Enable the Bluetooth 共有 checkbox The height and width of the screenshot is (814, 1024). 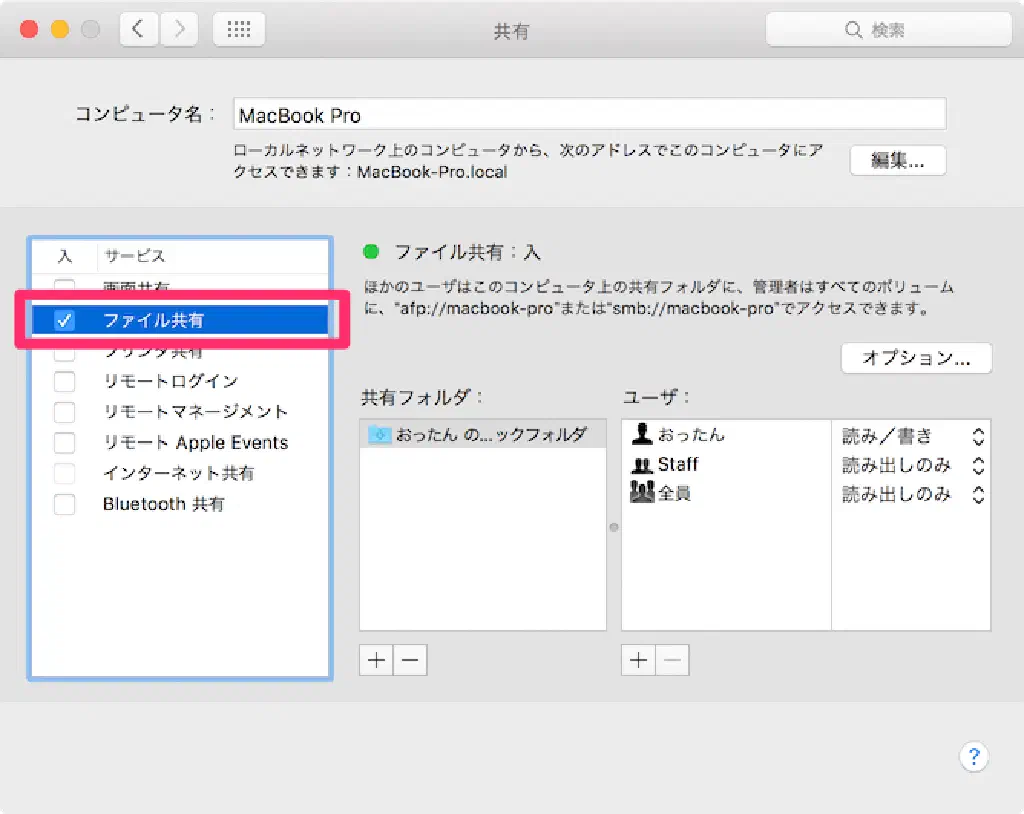(x=64, y=504)
